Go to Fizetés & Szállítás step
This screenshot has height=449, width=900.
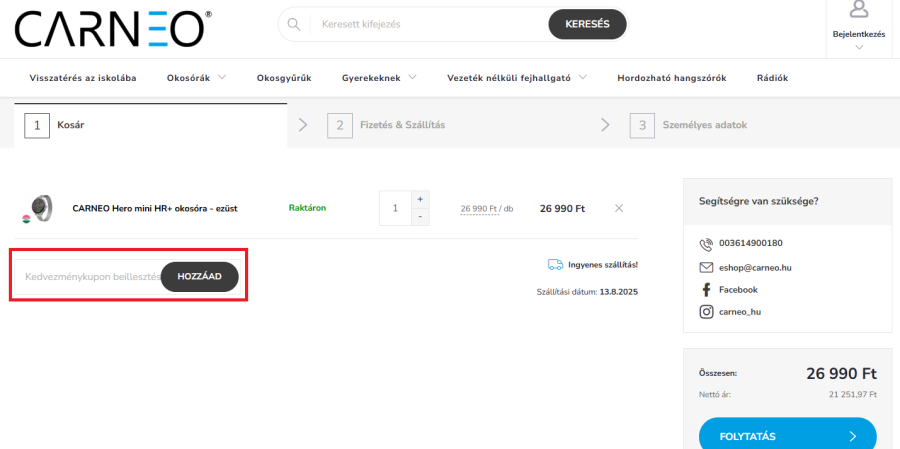pos(402,125)
